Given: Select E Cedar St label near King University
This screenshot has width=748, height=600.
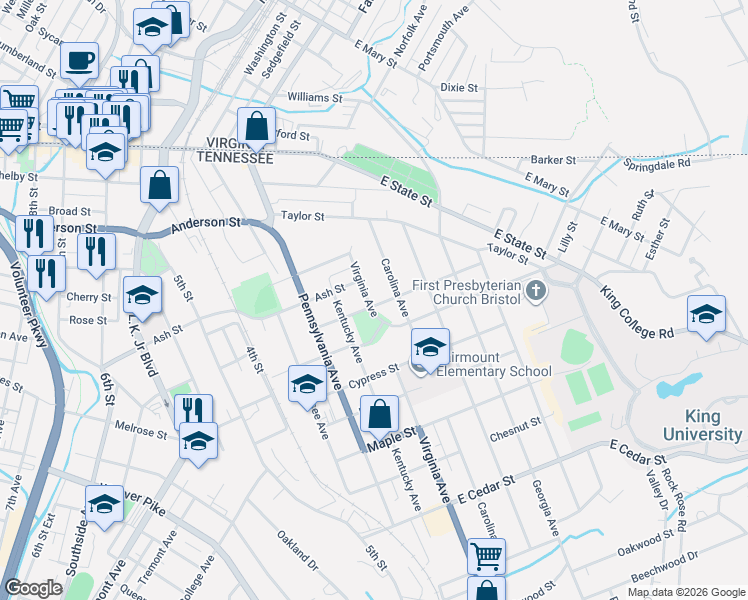Looking at the screenshot, I should click(638, 453).
